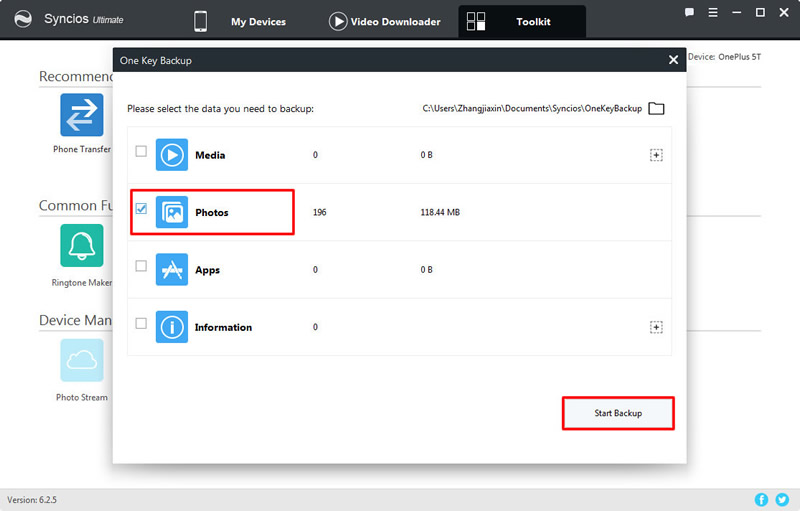800x511 pixels.
Task: Select the Toolkit tab
Action: pos(522,21)
